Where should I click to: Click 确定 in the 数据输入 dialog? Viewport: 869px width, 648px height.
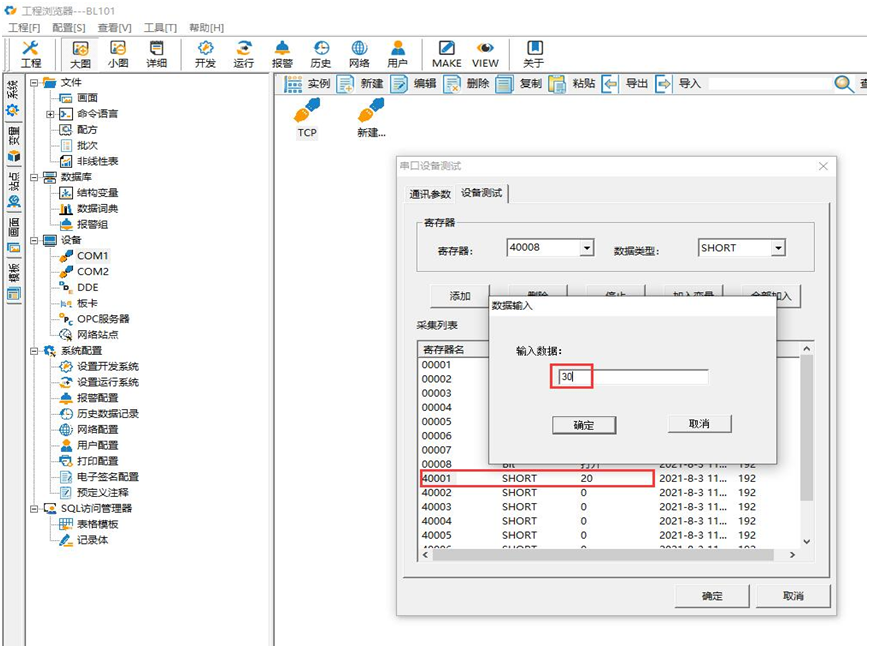tap(584, 425)
